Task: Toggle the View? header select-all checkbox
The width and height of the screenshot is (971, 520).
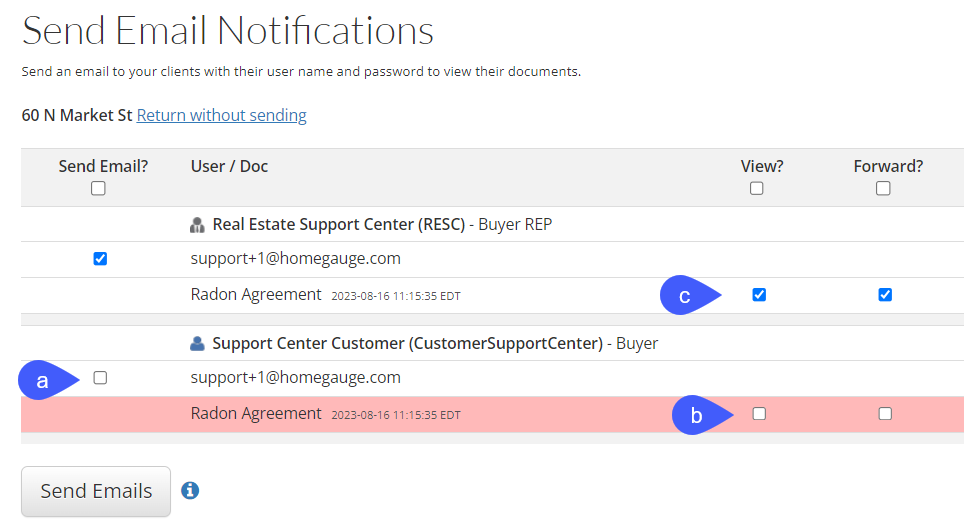Action: (756, 188)
